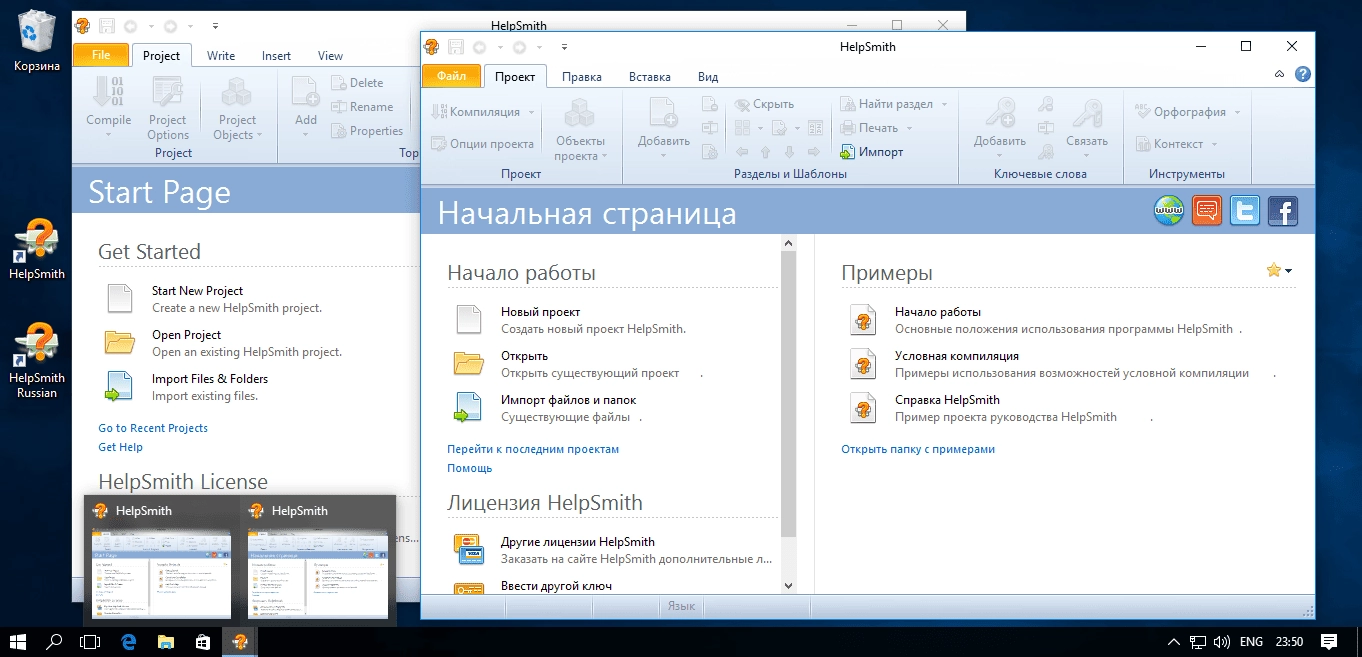Click the Project Objects cubes icon in the English window
The height and width of the screenshot is (657, 1362).
tap(238, 92)
